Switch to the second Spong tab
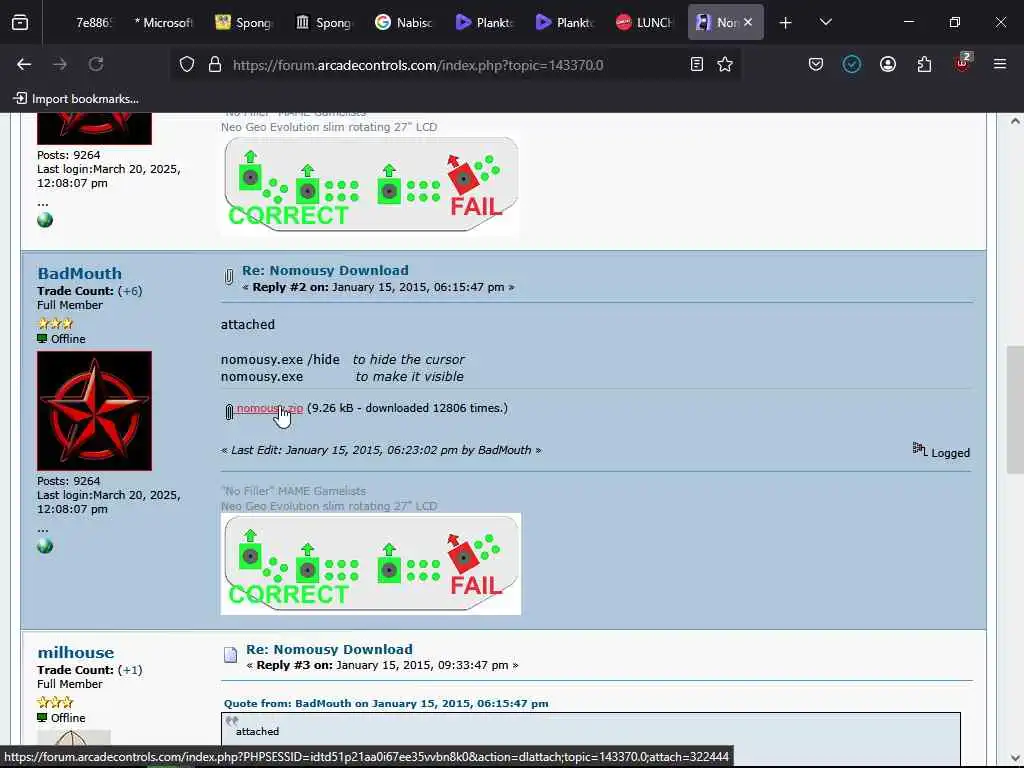Viewport: 1024px width, 768px height. pyautogui.click(x=324, y=22)
